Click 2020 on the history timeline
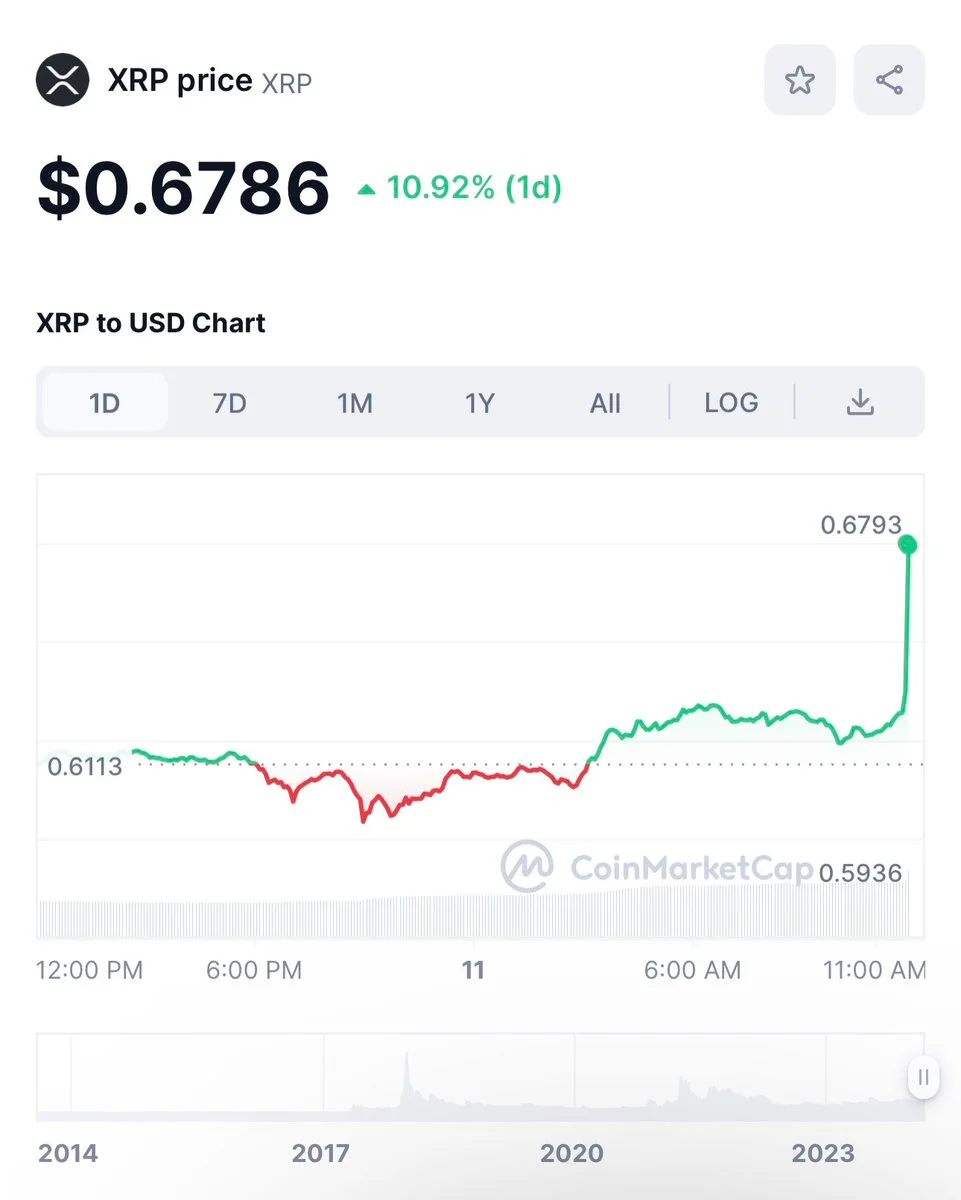Image resolution: width=961 pixels, height=1200 pixels. point(572,1153)
